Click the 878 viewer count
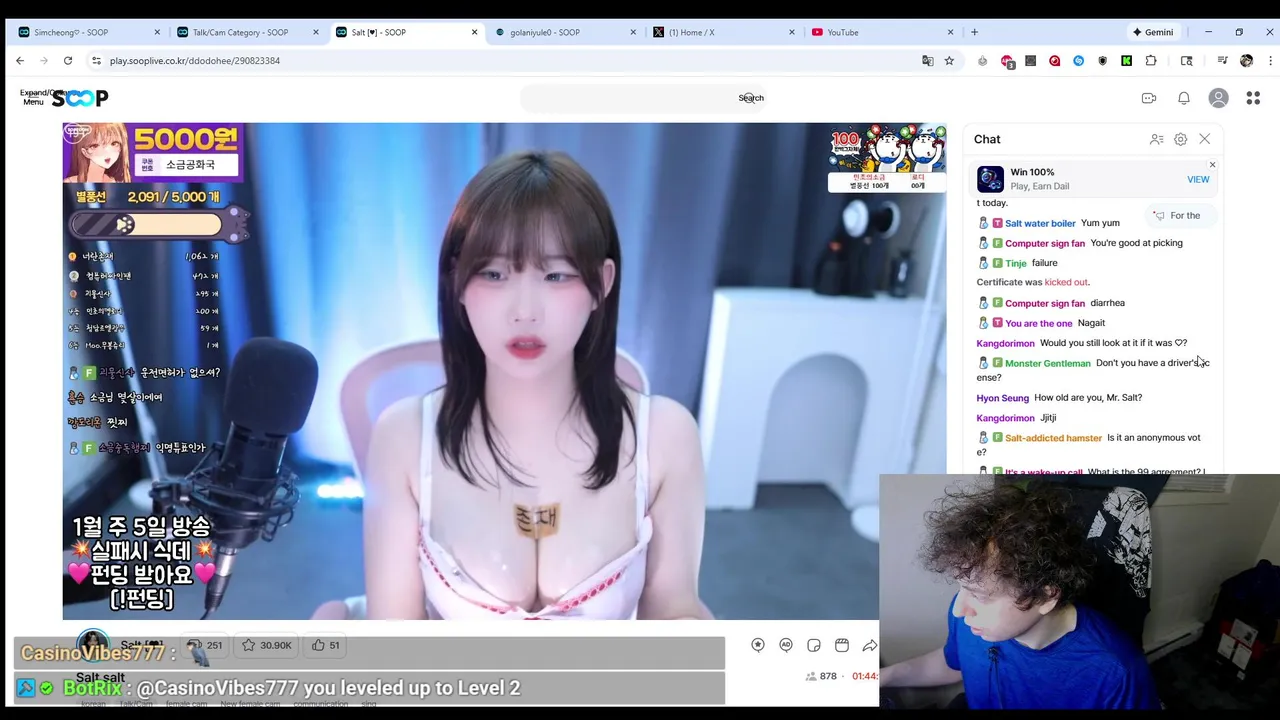 point(821,677)
